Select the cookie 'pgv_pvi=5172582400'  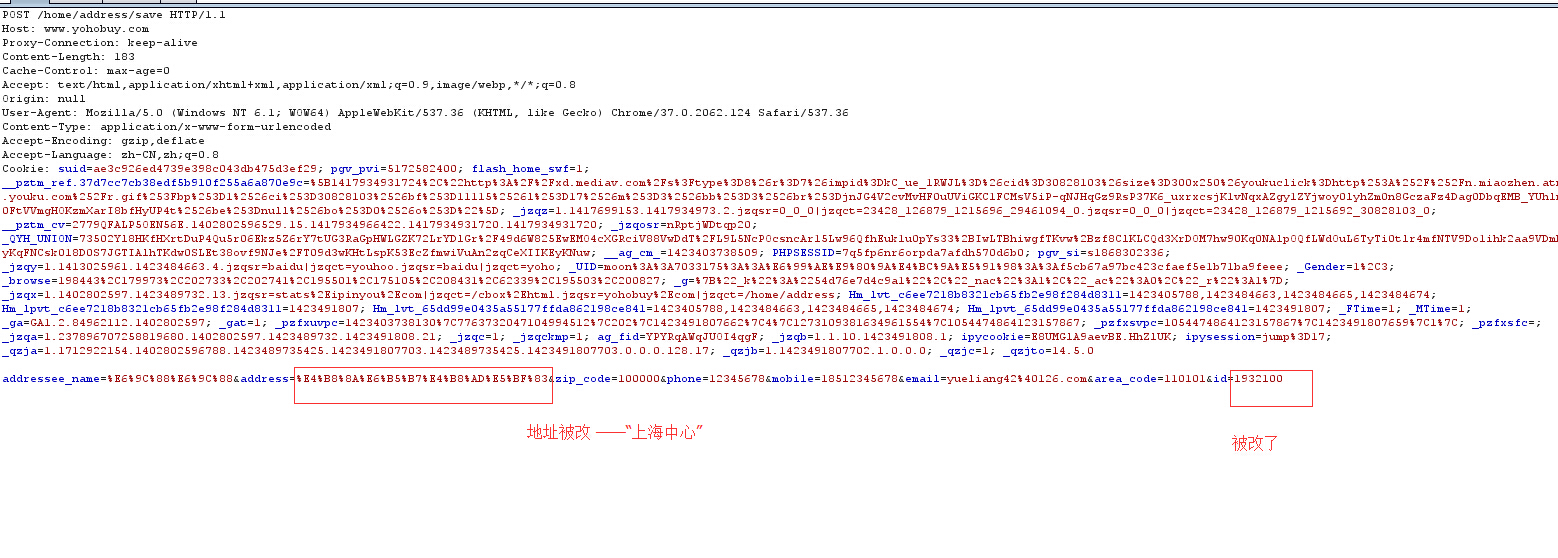pyautogui.click(x=395, y=169)
